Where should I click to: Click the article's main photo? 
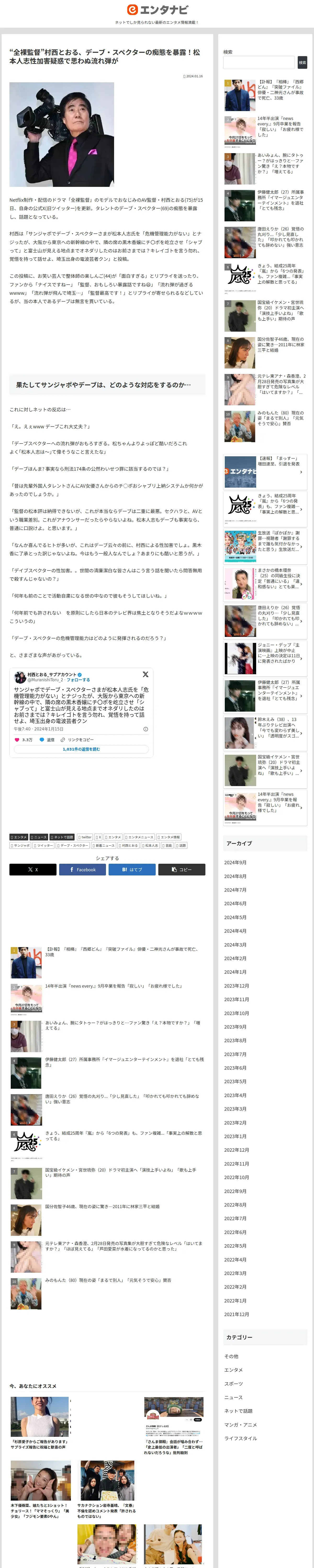[61, 135]
